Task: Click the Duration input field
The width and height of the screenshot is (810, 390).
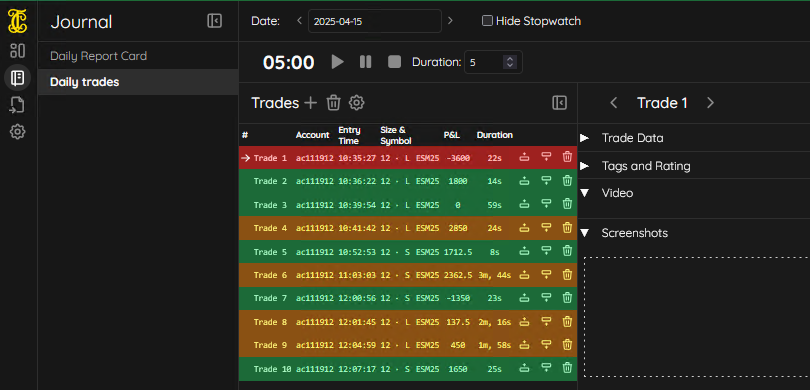Action: point(493,63)
